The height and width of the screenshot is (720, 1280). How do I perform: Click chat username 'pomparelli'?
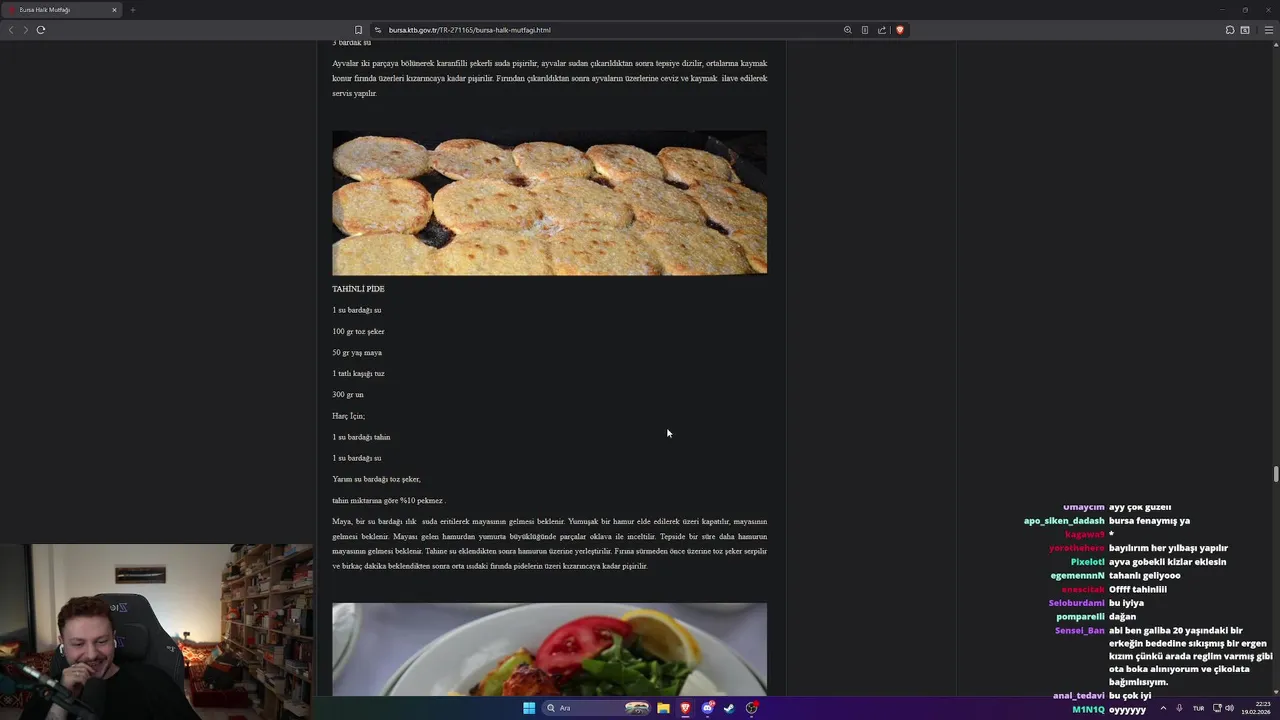1081,617
